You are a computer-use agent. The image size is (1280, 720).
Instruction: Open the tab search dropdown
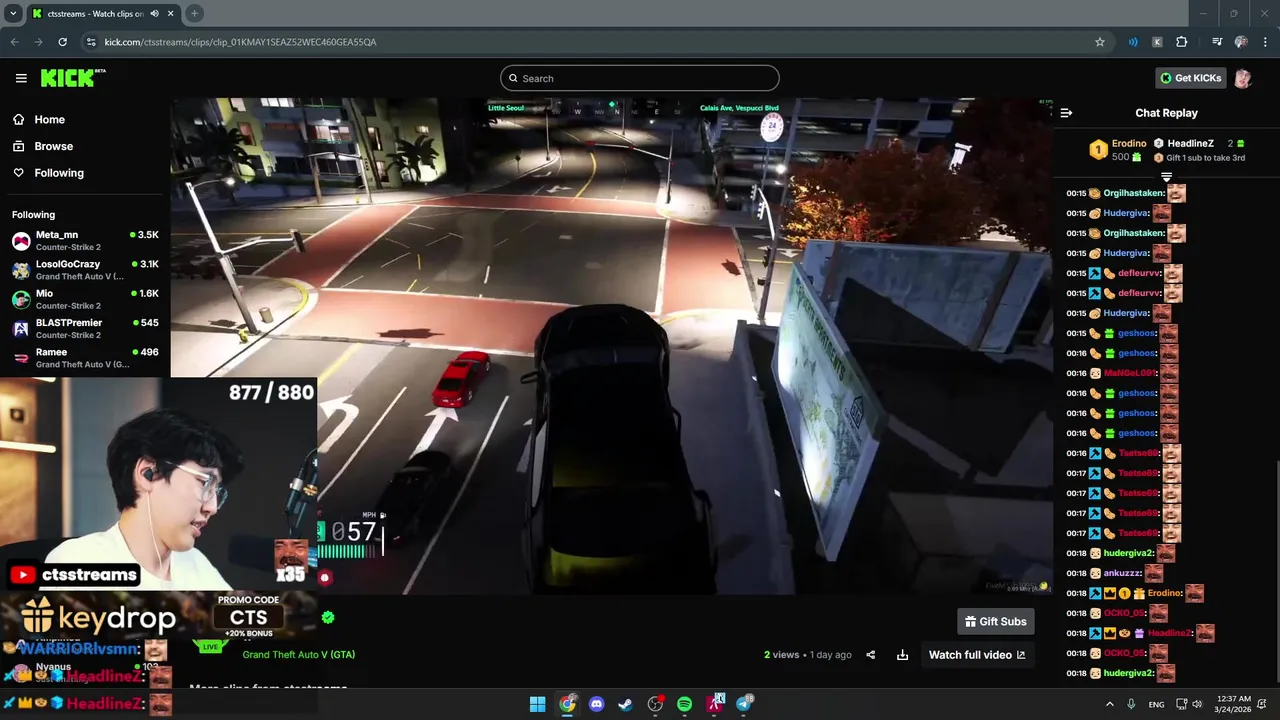12,13
